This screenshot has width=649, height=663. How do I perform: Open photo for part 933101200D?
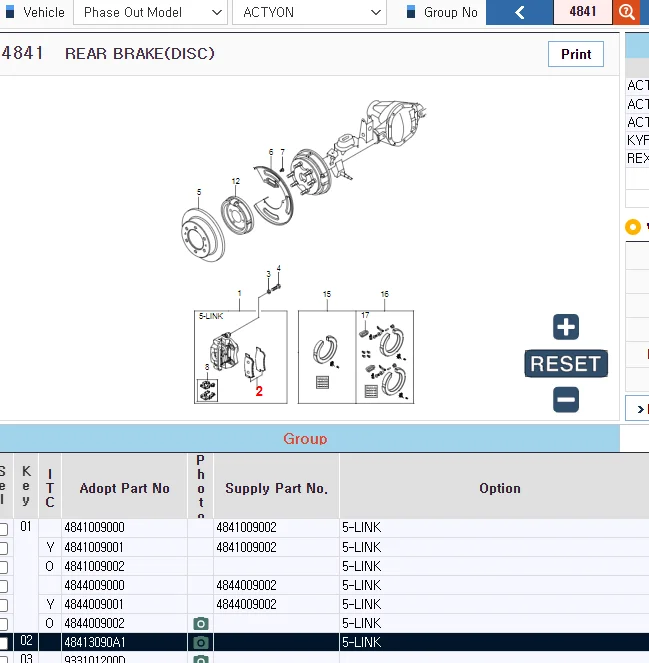click(x=201, y=659)
